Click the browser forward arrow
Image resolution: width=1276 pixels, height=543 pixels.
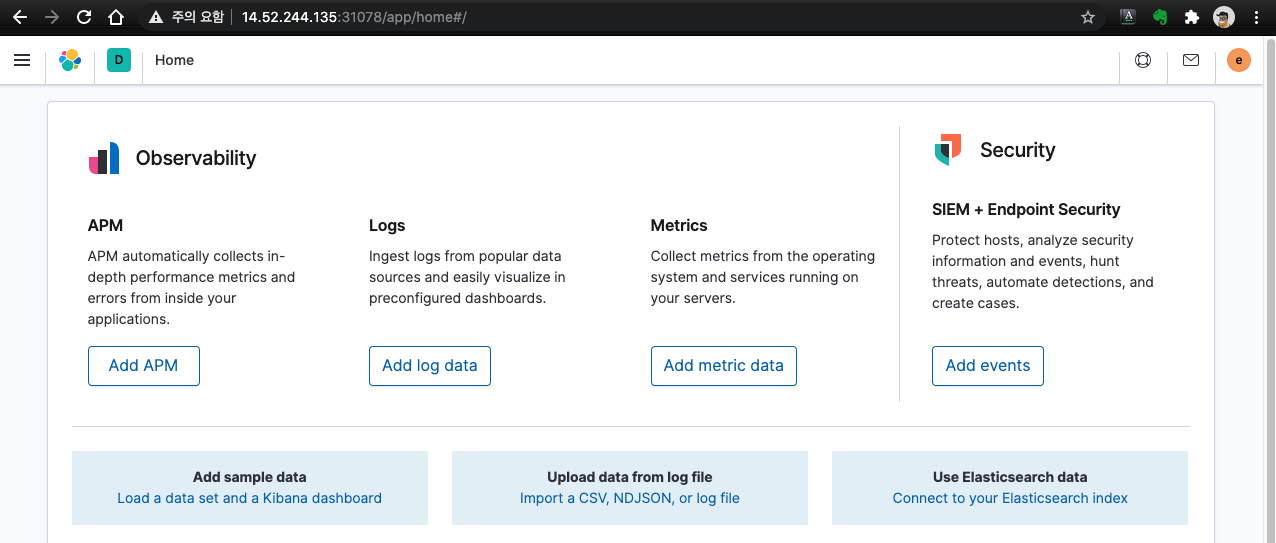pos(52,17)
